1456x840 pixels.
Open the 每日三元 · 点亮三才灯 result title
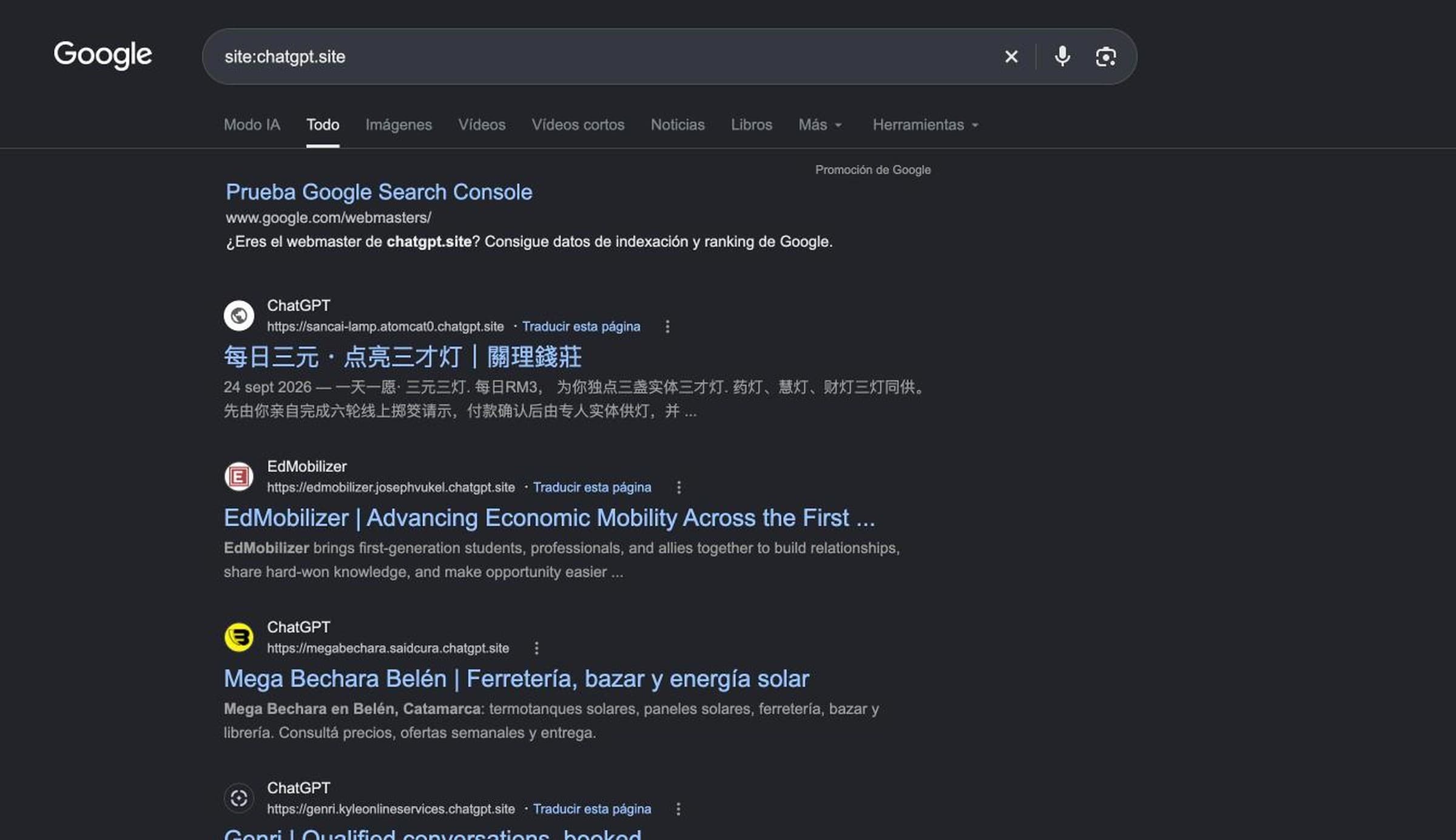point(403,357)
